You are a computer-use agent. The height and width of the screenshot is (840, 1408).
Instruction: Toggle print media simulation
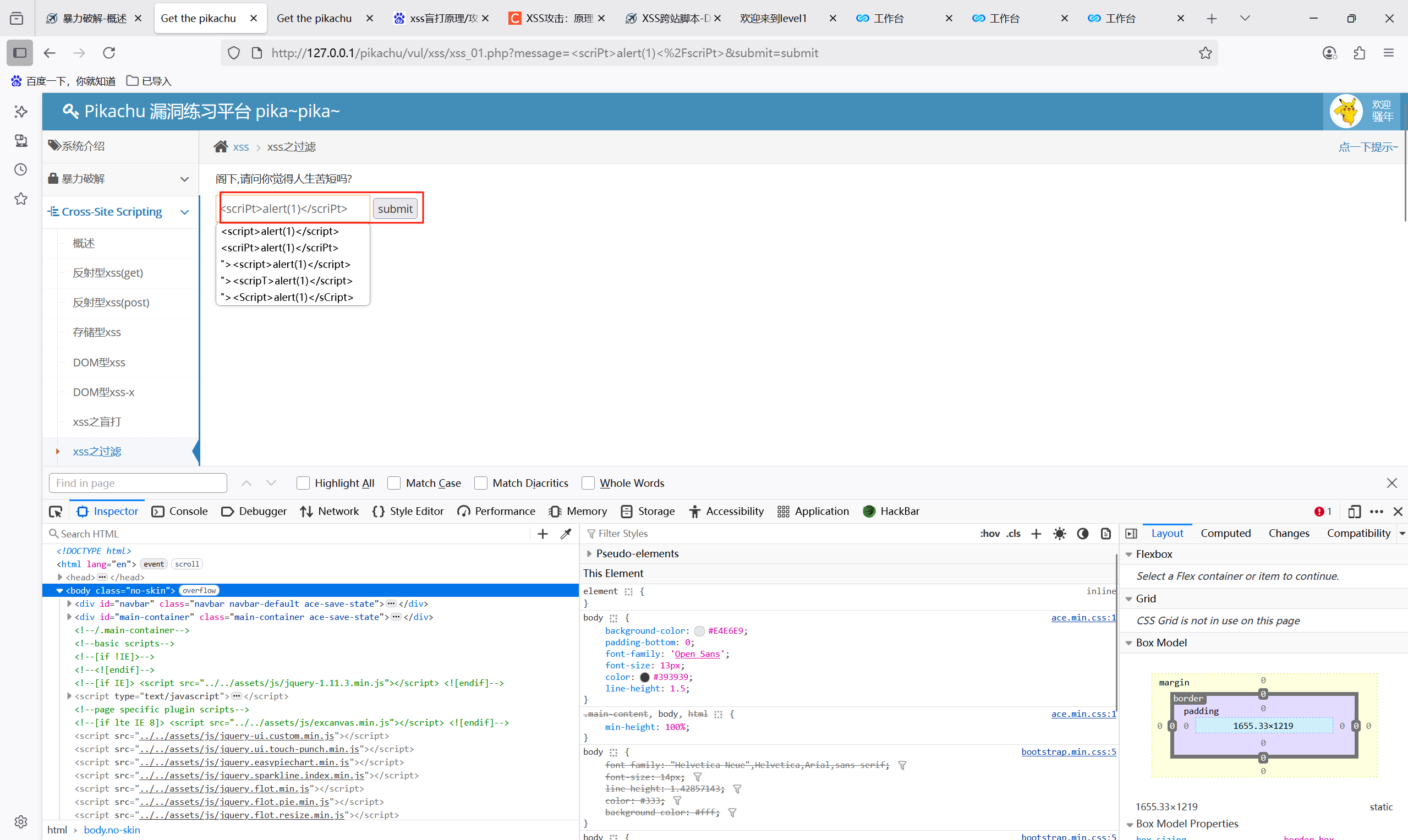[x=1106, y=534]
